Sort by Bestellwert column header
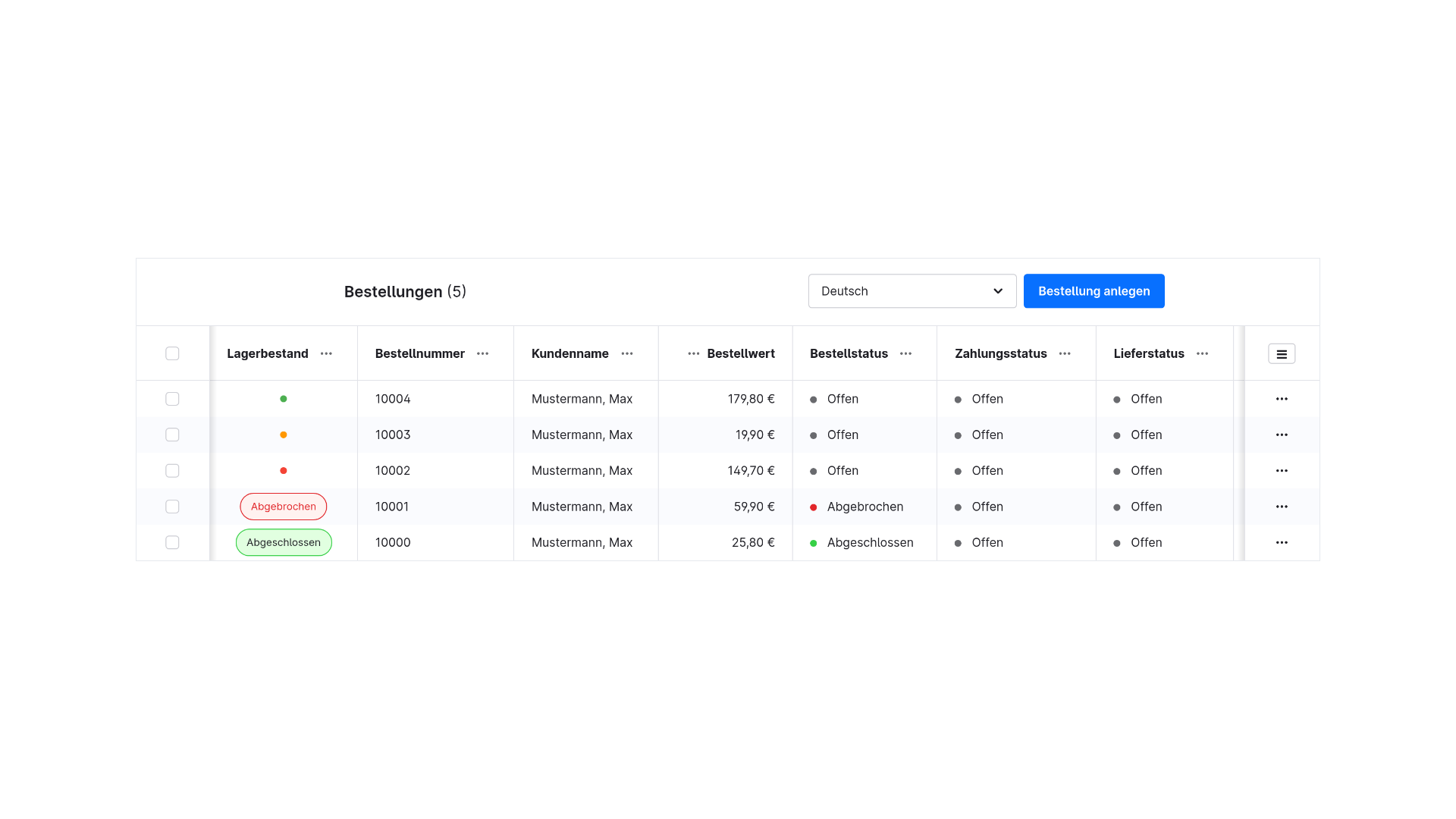The image size is (1456, 819). point(741,353)
